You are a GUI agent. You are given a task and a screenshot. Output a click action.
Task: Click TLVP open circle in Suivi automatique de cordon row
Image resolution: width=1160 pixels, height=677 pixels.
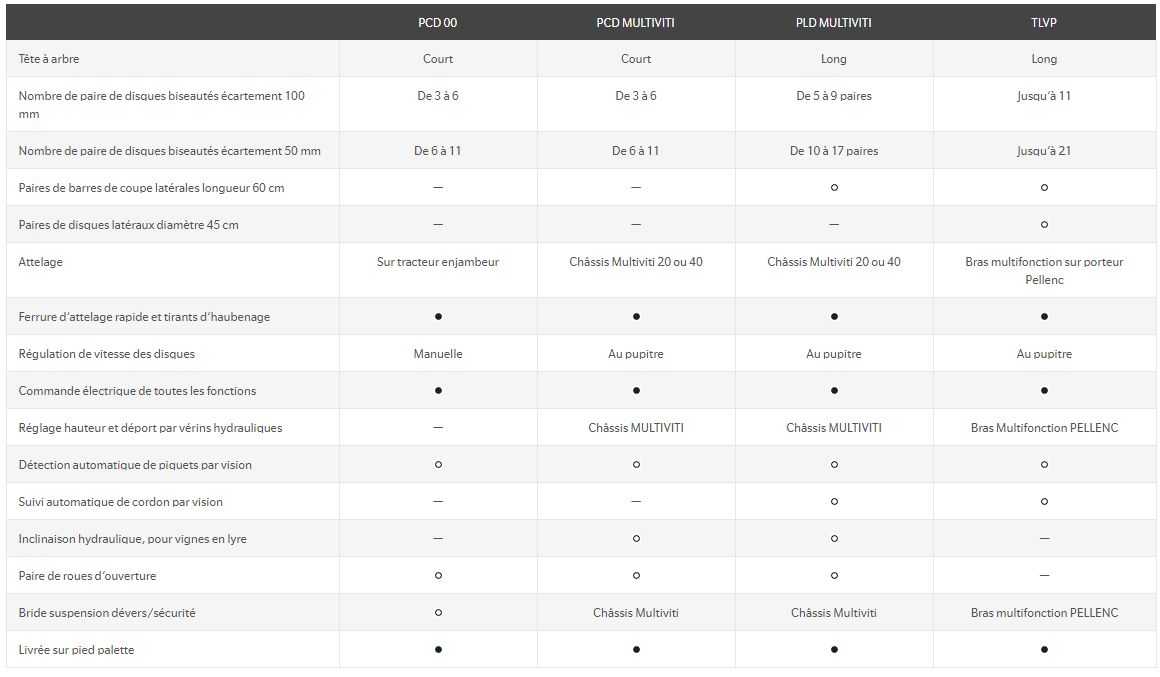1044,502
